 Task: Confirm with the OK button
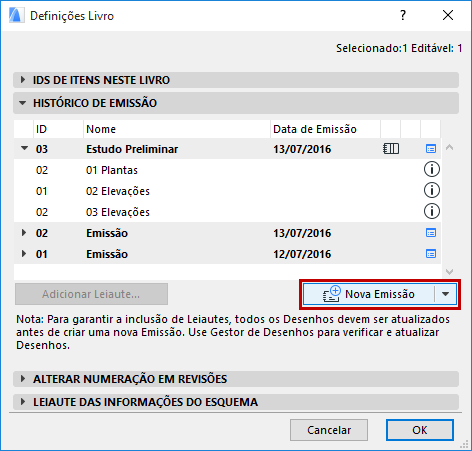420,430
